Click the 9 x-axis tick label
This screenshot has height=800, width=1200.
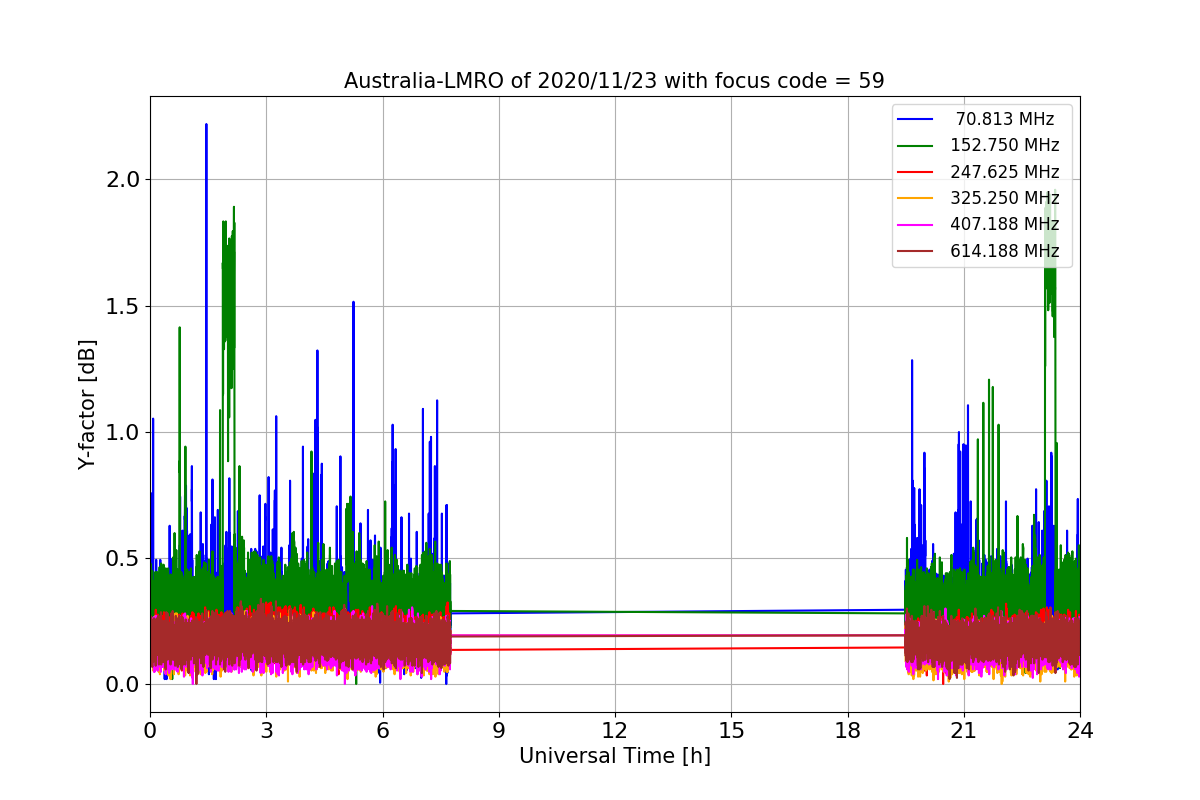point(499,730)
